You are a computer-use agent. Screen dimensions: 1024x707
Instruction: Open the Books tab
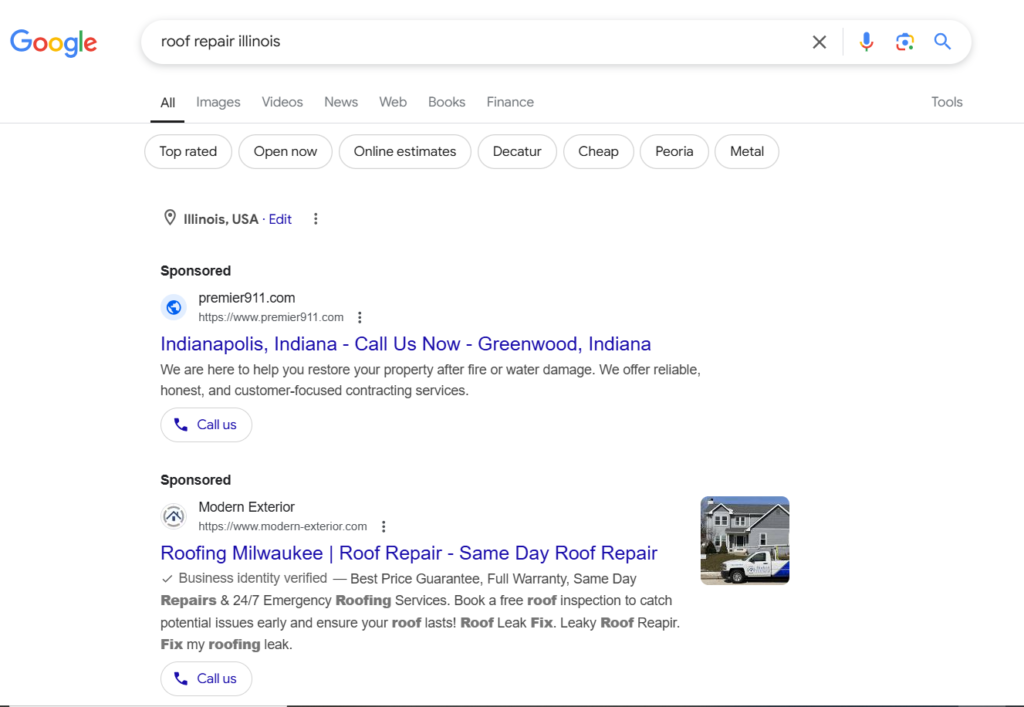point(447,102)
